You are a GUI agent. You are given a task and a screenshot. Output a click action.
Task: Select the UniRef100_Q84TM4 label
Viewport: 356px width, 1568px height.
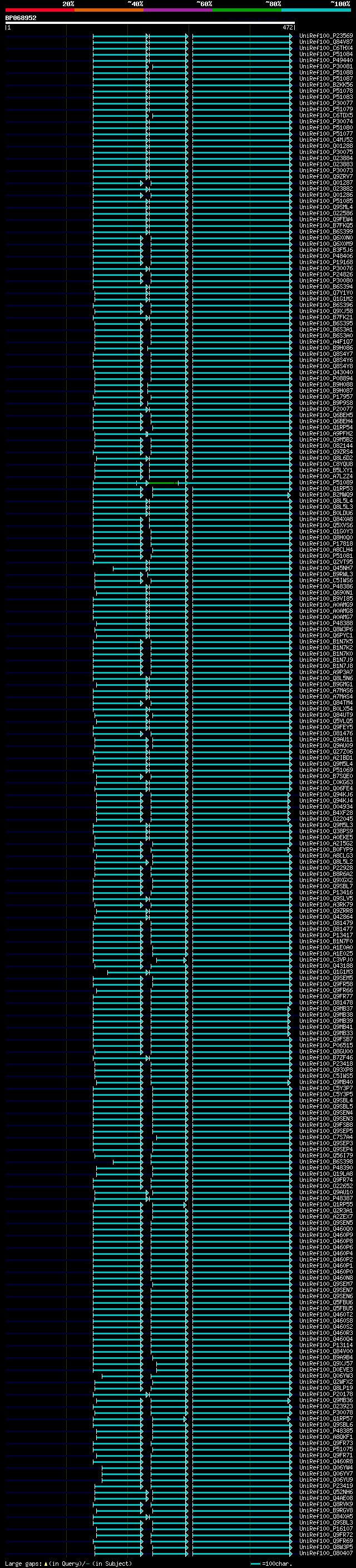click(x=326, y=703)
